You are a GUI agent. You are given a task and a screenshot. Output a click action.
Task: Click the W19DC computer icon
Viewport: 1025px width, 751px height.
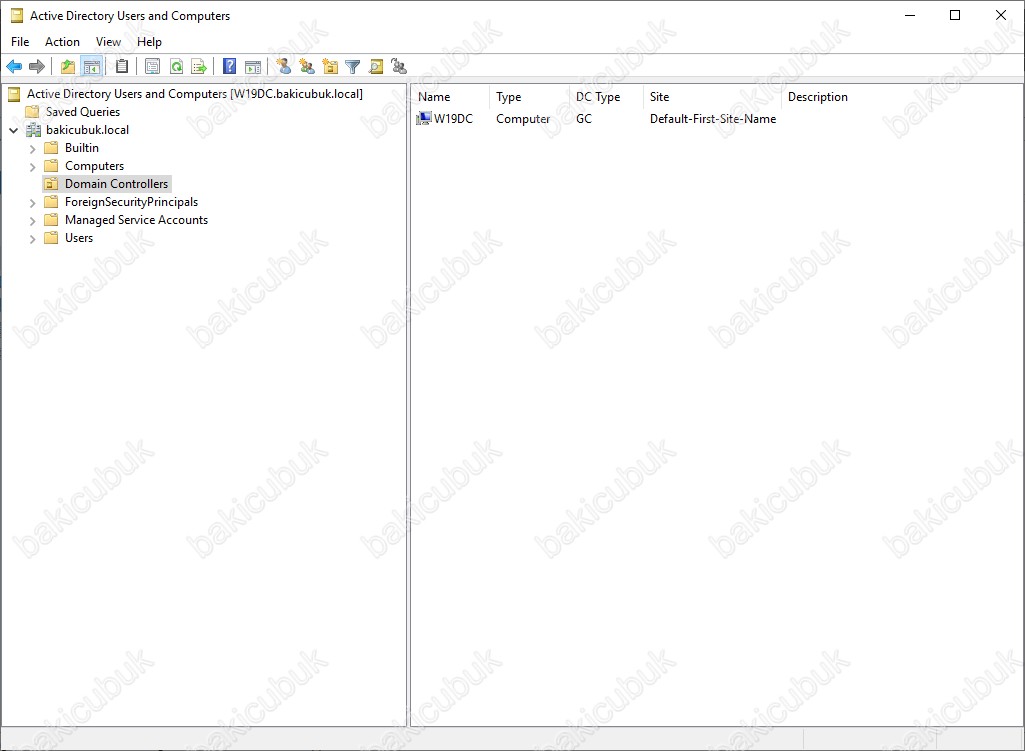424,118
